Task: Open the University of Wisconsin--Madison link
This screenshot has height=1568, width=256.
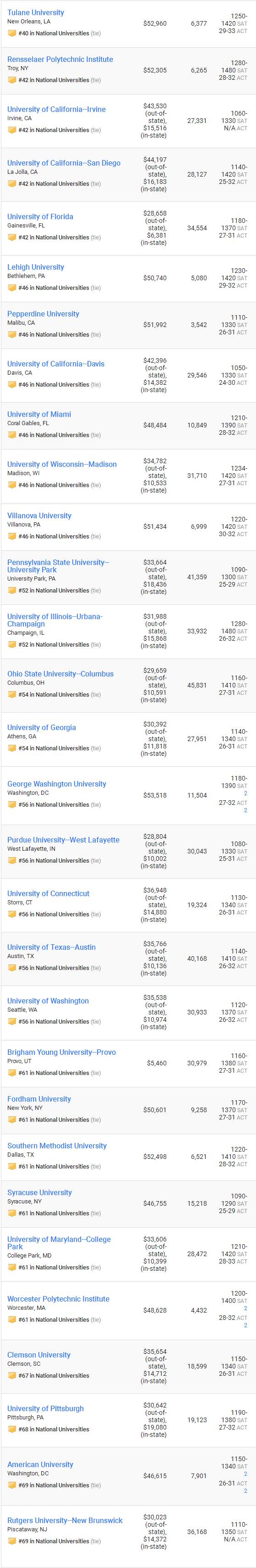Action: pyautogui.click(x=62, y=465)
